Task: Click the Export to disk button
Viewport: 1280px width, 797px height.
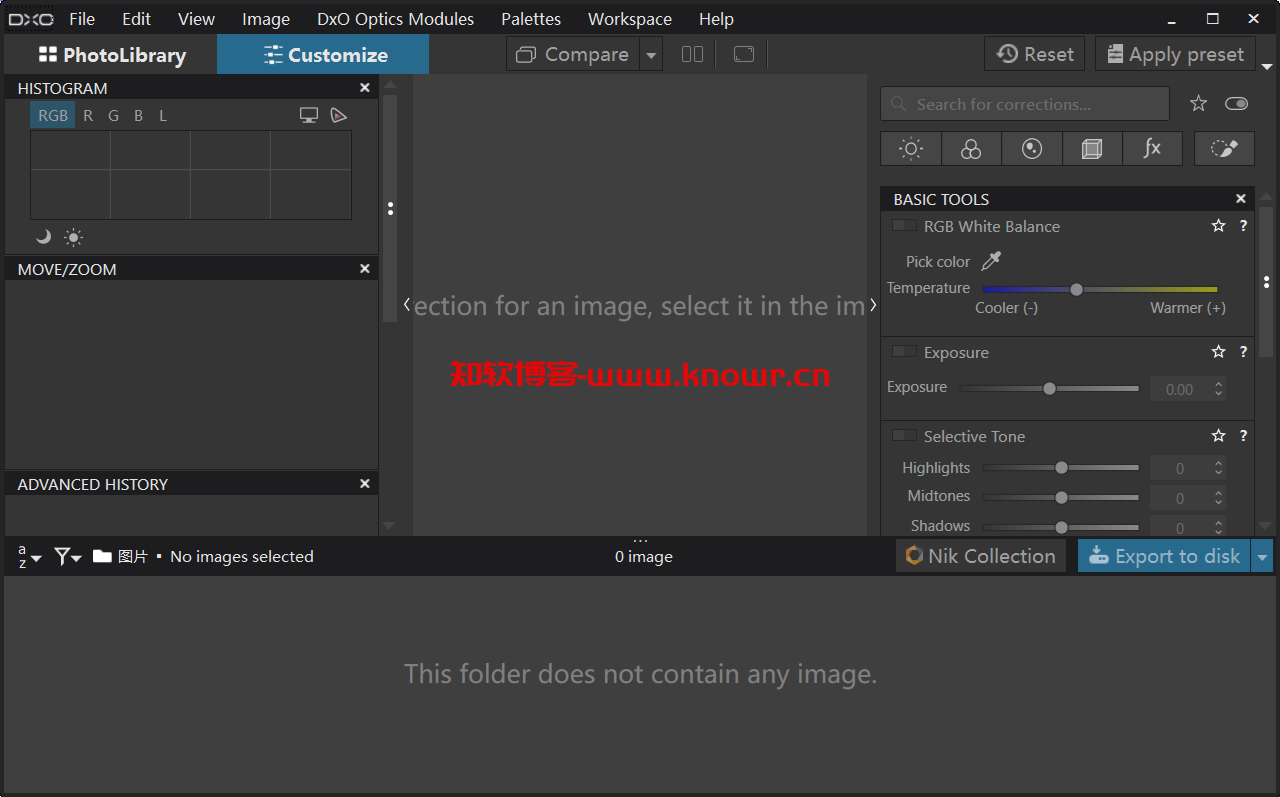Action: [x=1165, y=557]
